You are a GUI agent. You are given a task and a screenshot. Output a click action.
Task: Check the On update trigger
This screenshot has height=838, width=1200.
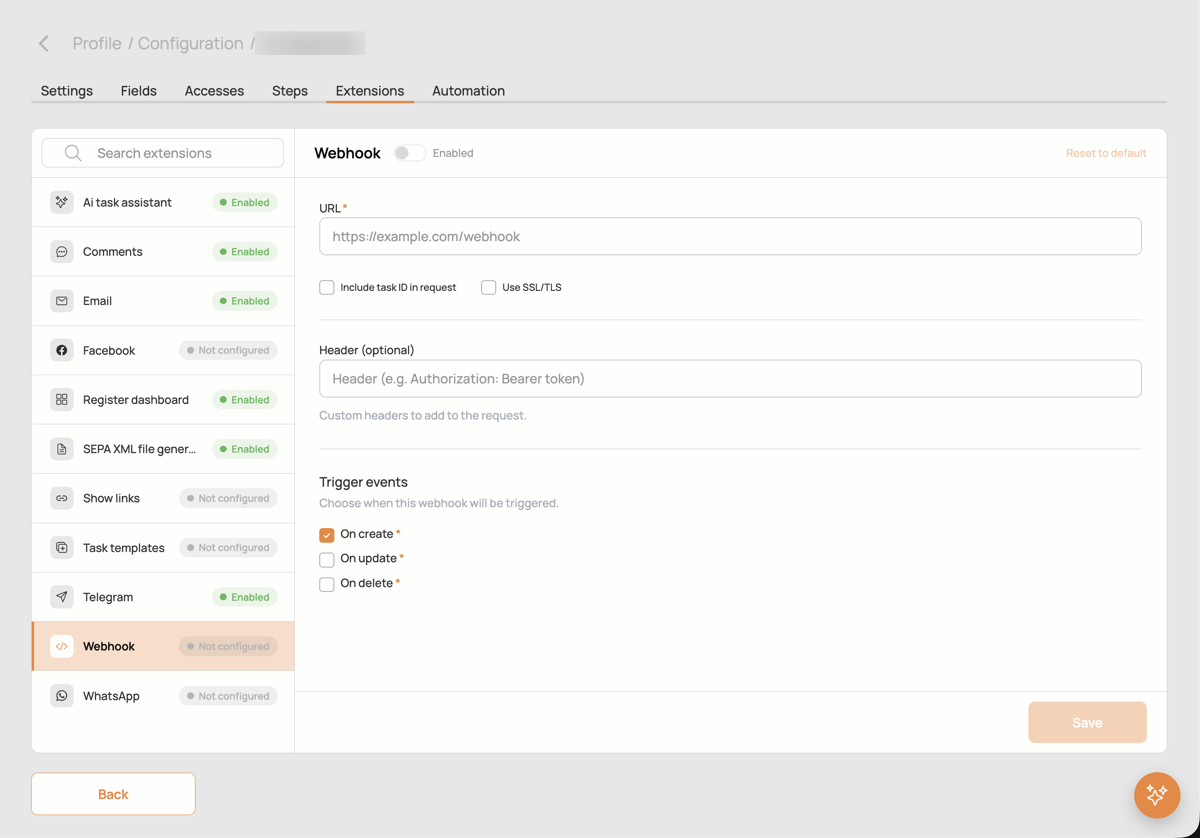(x=327, y=559)
